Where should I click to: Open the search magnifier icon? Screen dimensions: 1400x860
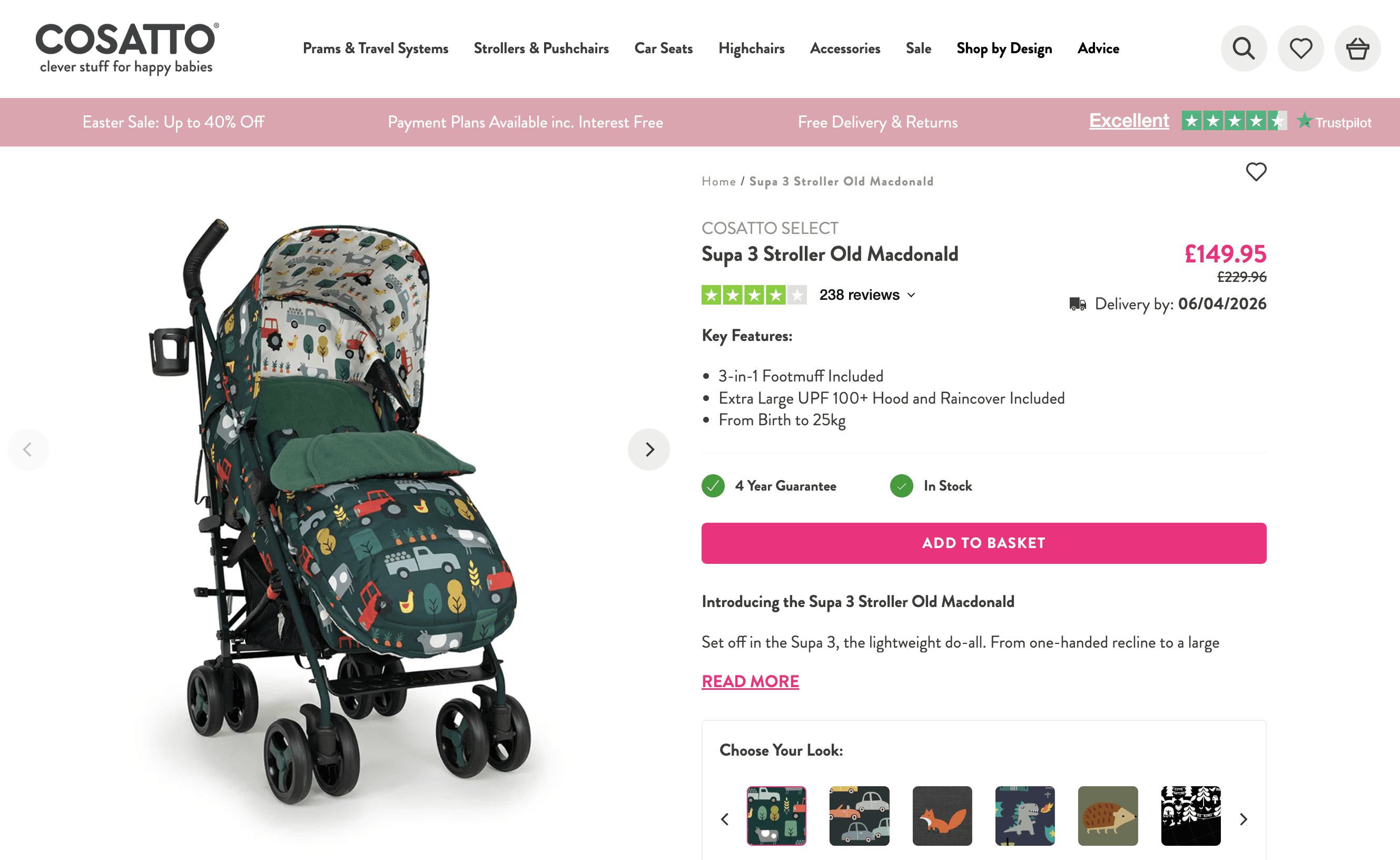(1244, 48)
